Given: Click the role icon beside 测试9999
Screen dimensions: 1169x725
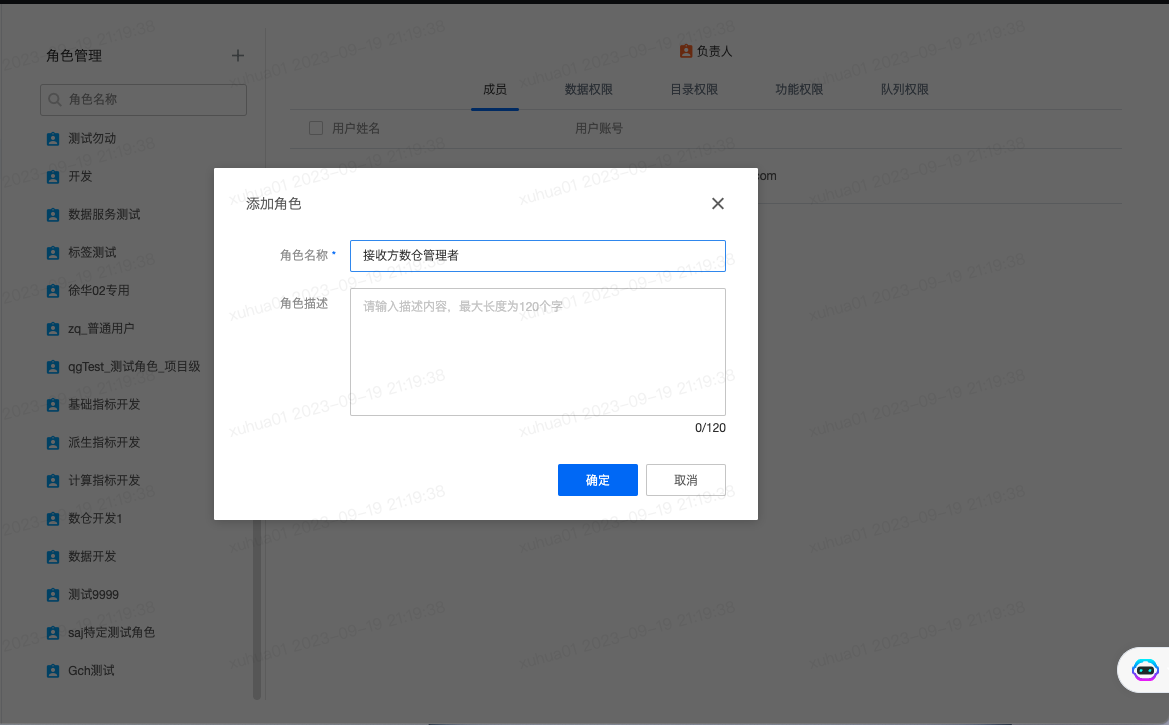Looking at the screenshot, I should click(x=53, y=595).
